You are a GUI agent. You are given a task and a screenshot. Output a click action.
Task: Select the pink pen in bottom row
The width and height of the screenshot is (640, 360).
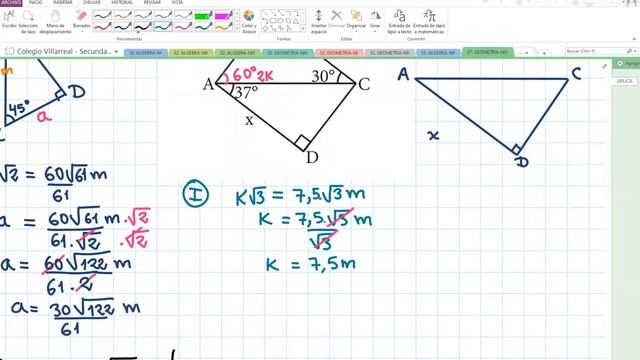(x=183, y=27)
